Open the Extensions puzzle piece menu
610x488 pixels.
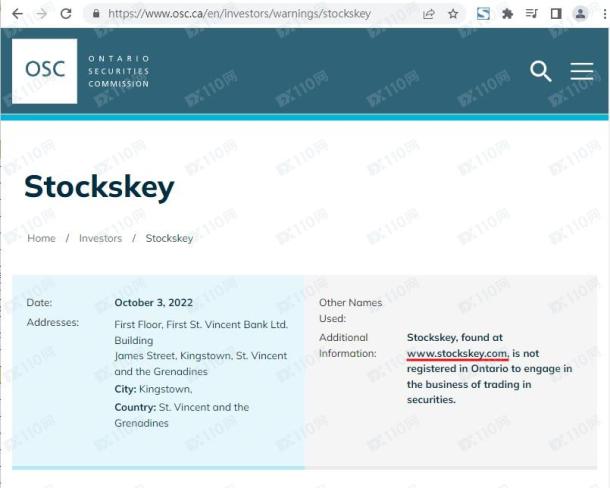click(507, 14)
